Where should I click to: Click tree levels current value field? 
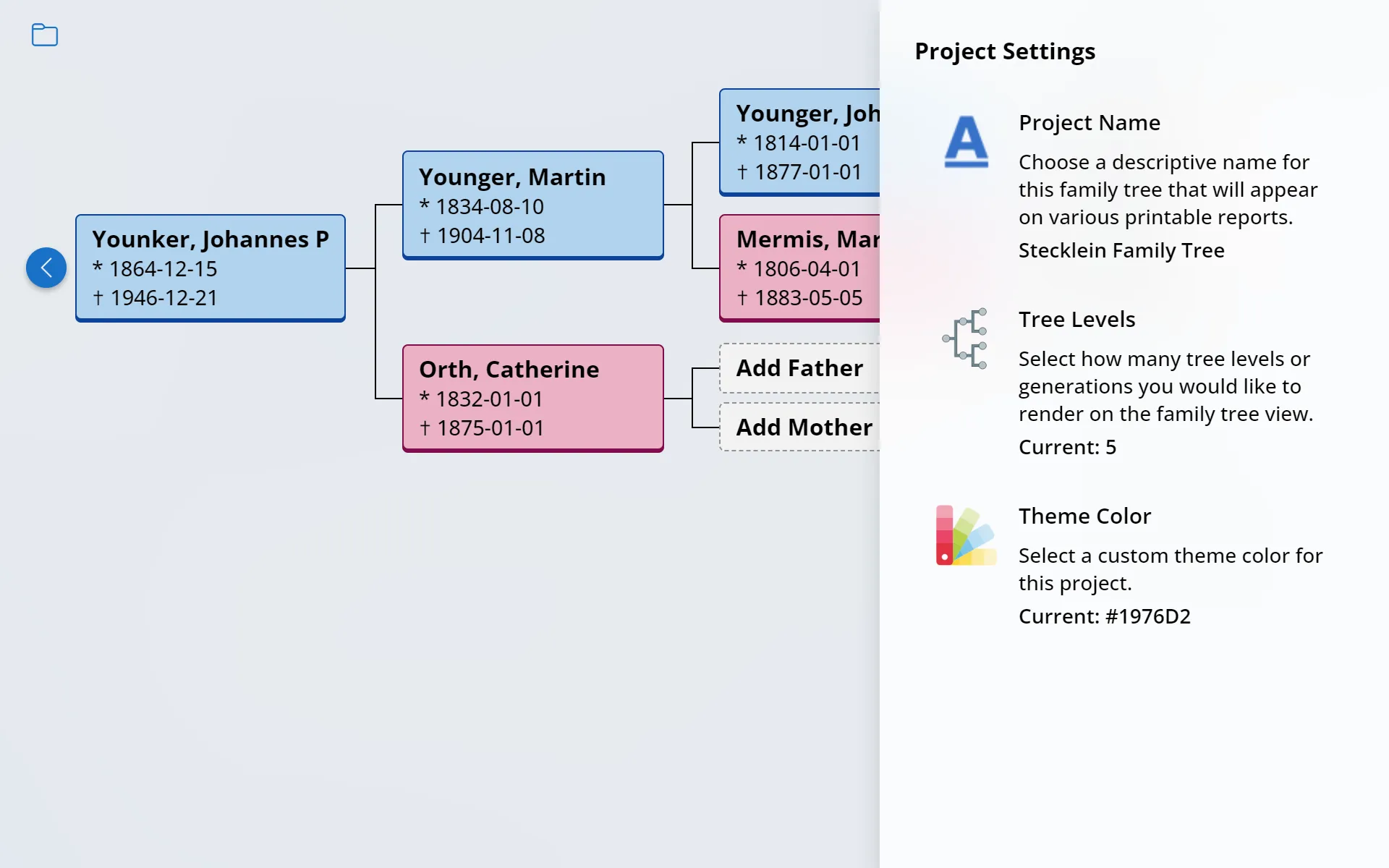1067,446
